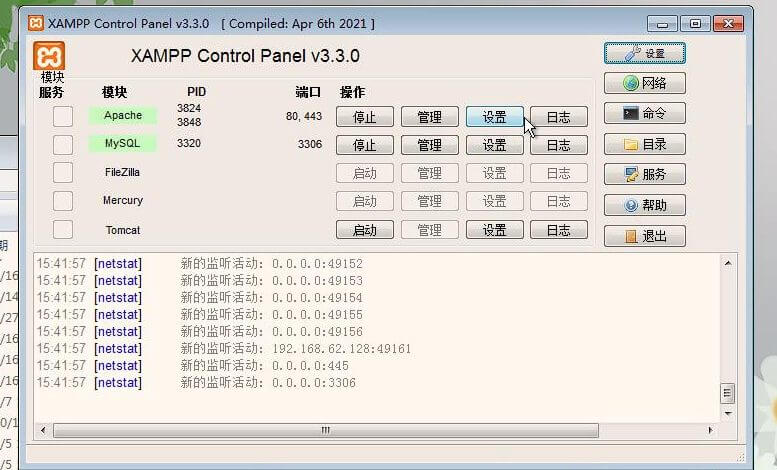The image size is (777, 470).
Task: Start Mercury with its 启动 button
Action: (x=365, y=201)
